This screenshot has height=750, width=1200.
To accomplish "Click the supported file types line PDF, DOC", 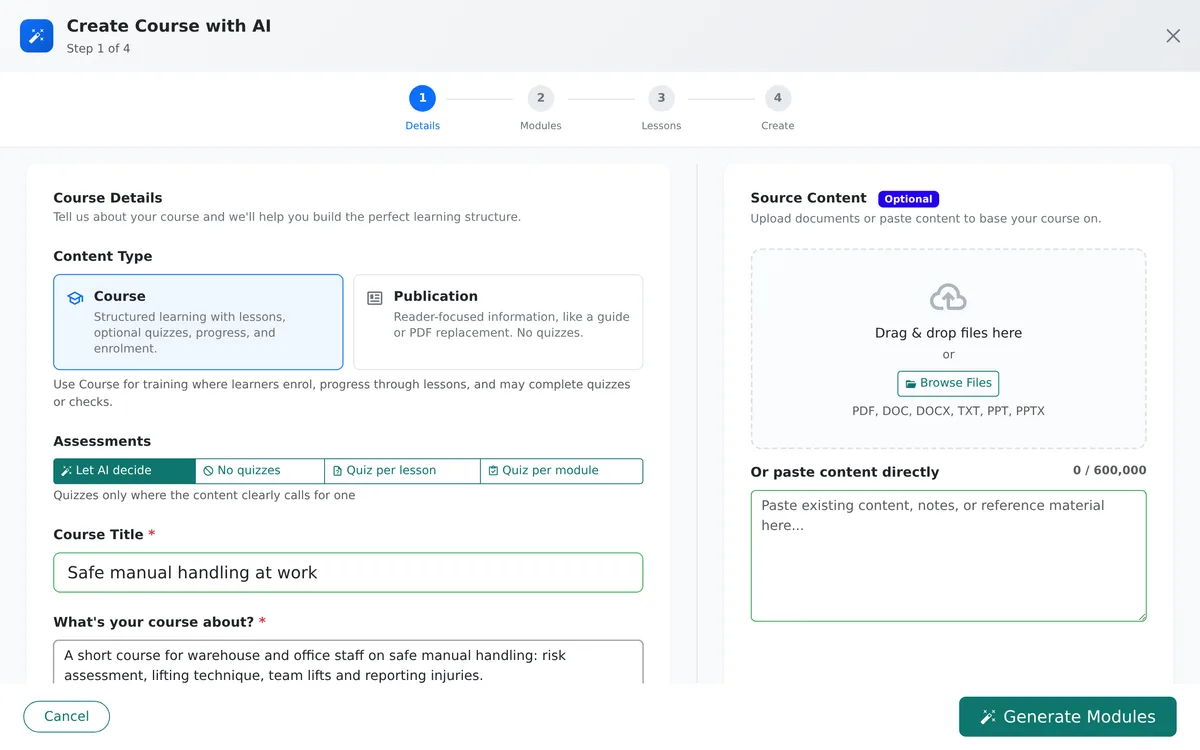I will point(948,411).
